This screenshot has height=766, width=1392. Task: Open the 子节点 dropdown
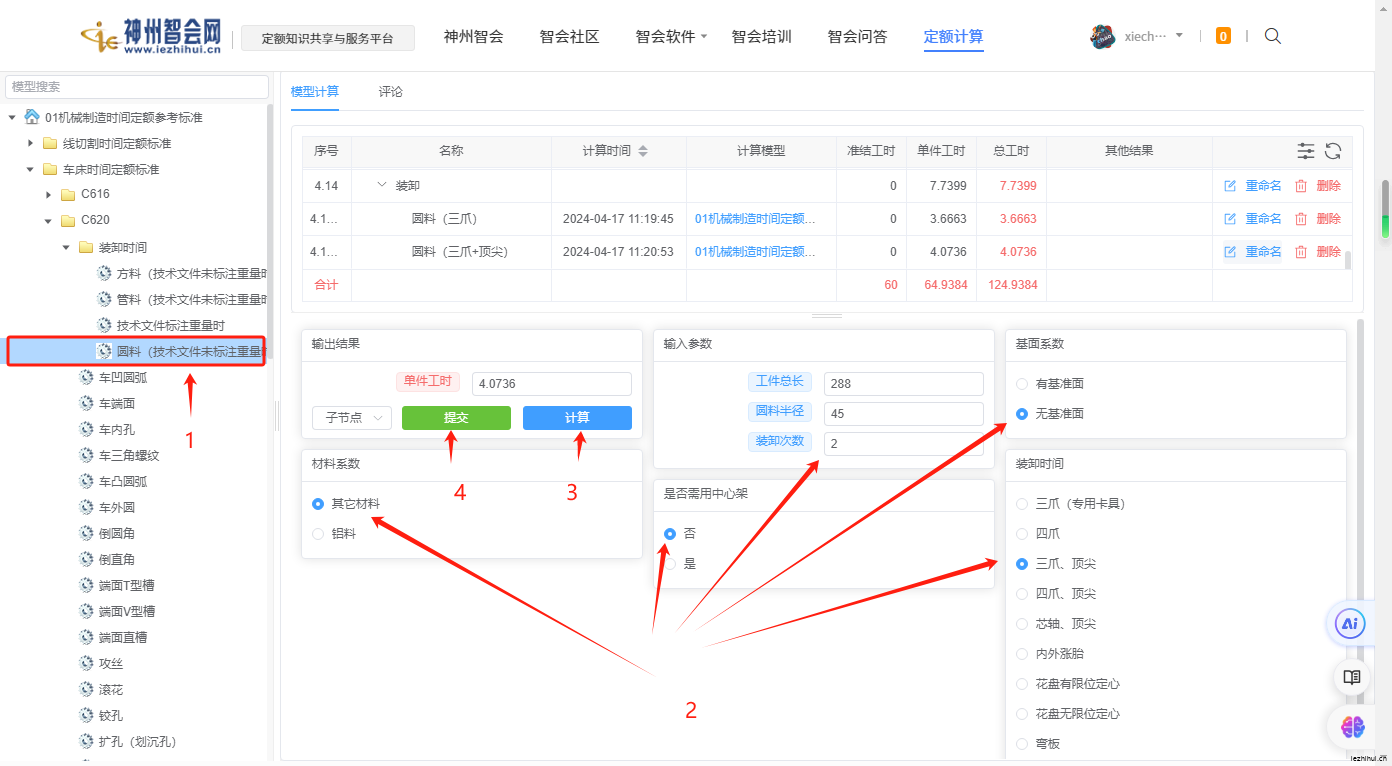click(352, 418)
